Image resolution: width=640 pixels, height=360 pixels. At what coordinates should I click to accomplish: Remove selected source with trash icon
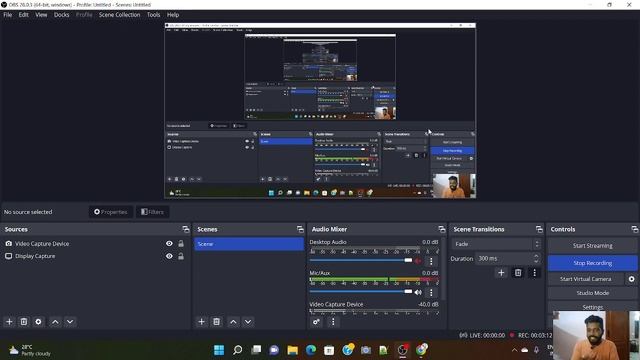click(x=24, y=322)
